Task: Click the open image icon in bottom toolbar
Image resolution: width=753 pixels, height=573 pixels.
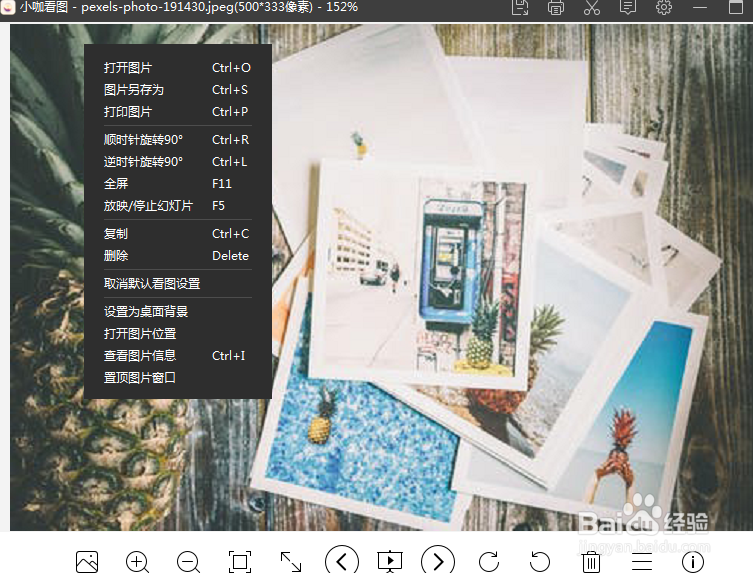Action: (x=87, y=561)
